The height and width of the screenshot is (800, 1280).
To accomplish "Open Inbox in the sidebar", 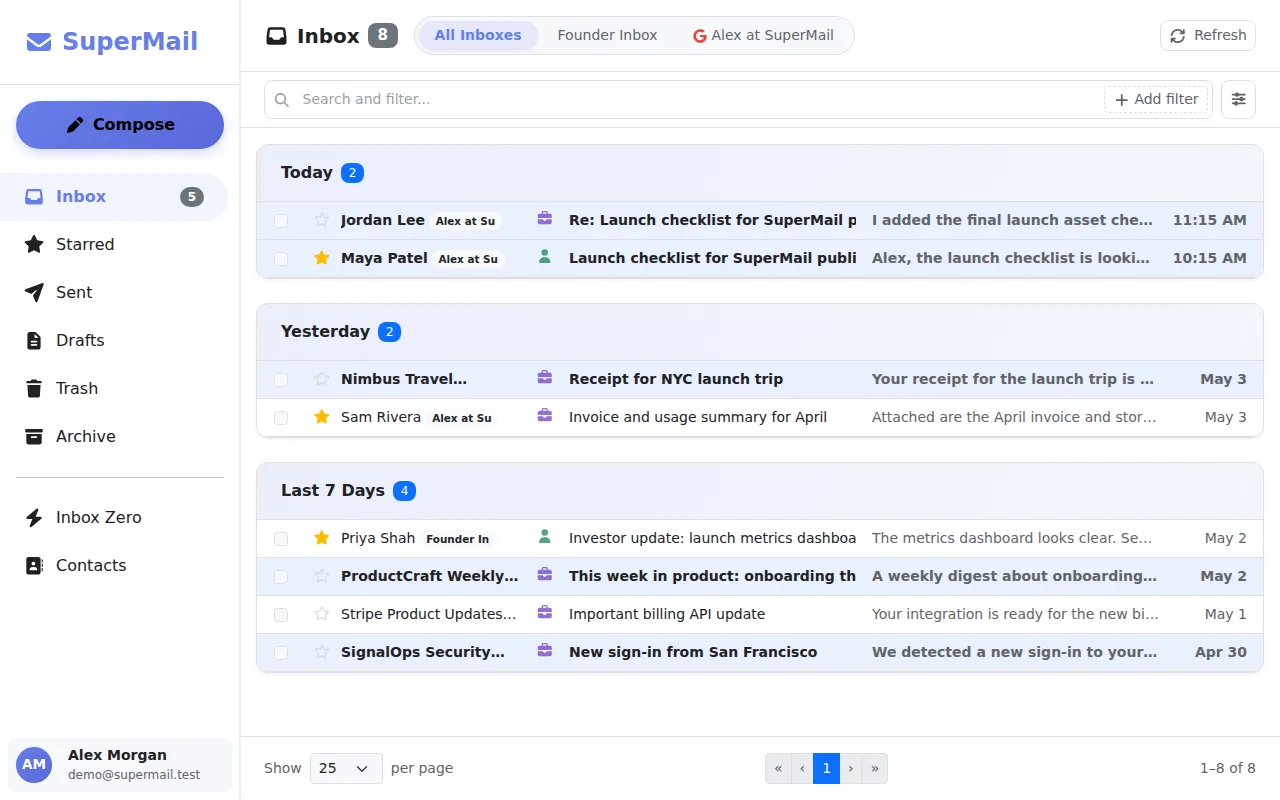I will (114, 197).
